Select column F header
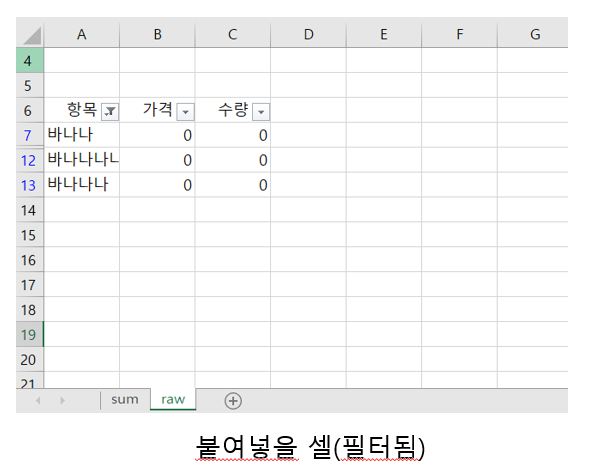The width and height of the screenshot is (589, 470). pyautogui.click(x=459, y=35)
